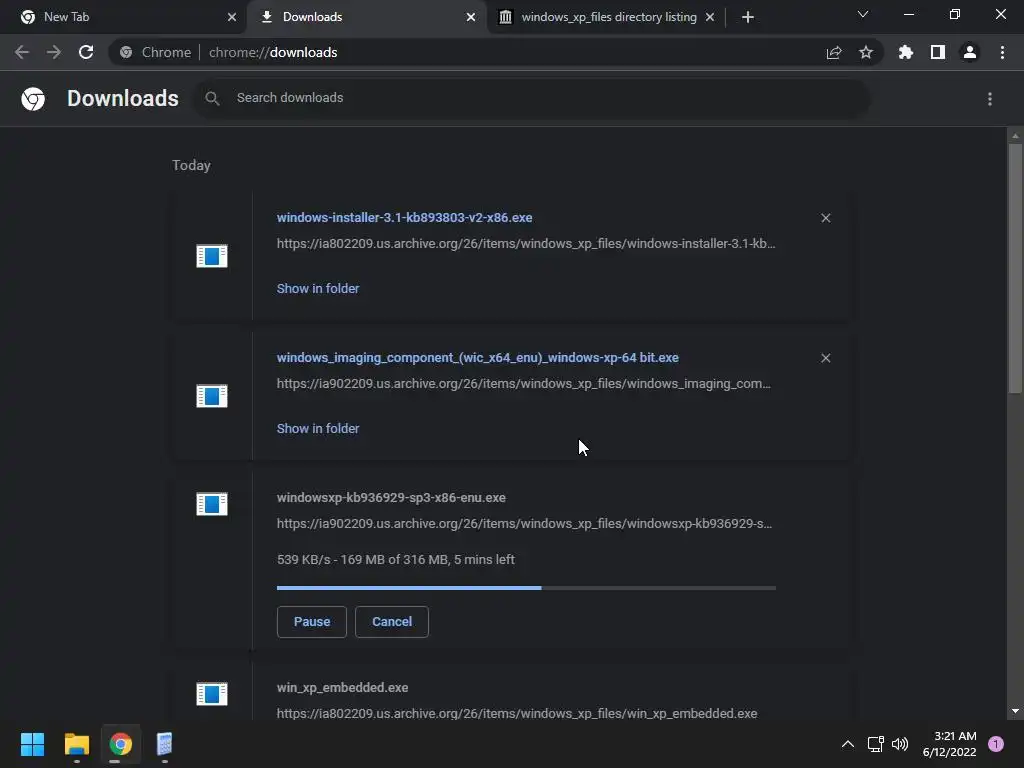
Task: Switch to the New Tab tab
Action: pos(124,17)
